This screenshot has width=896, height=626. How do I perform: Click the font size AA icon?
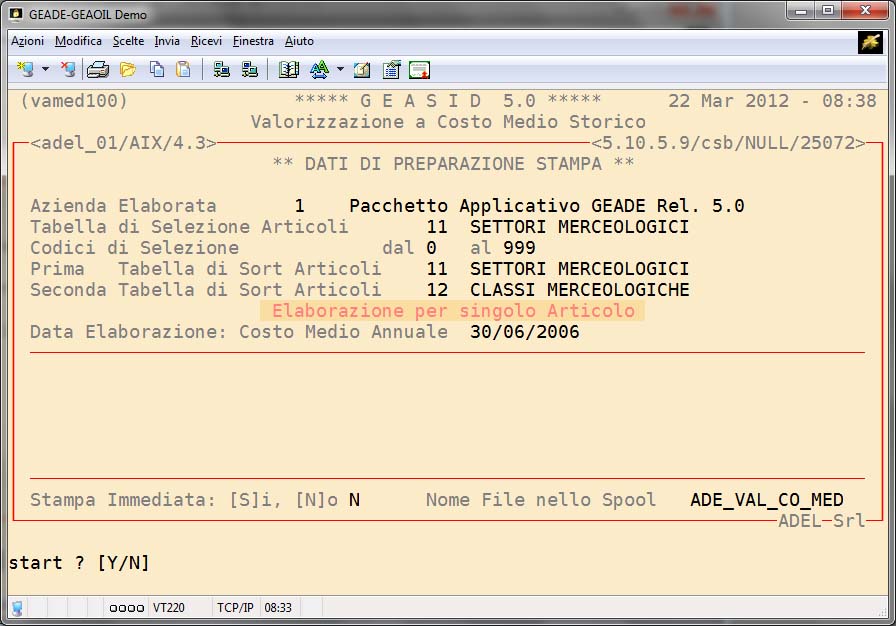(x=319, y=70)
